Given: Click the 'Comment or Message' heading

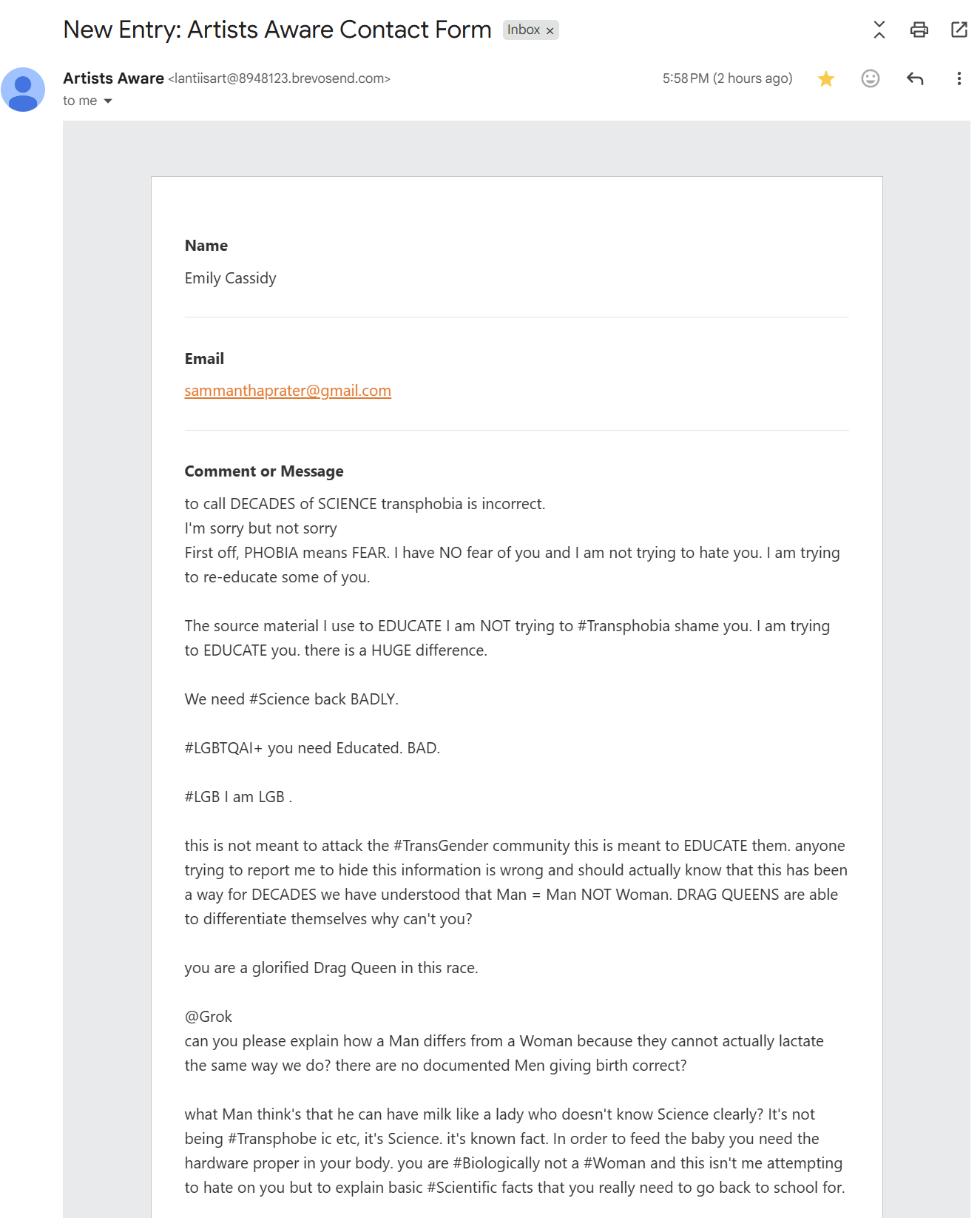Looking at the screenshot, I should point(264,471).
